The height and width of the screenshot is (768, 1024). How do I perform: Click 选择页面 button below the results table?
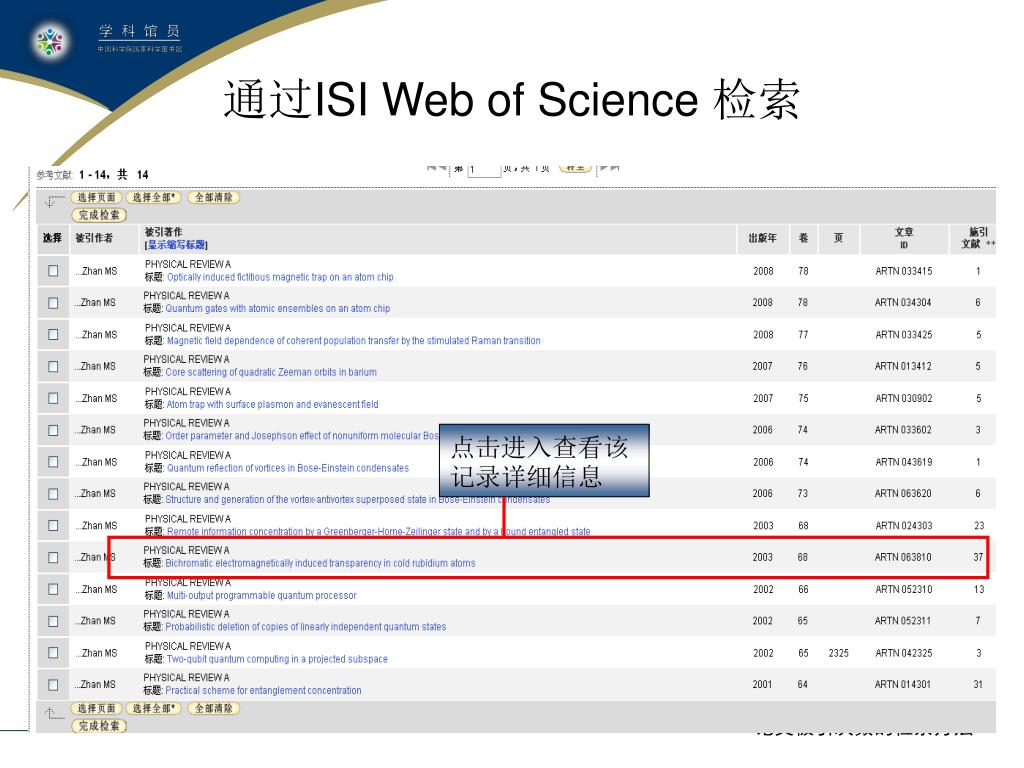tap(96, 709)
